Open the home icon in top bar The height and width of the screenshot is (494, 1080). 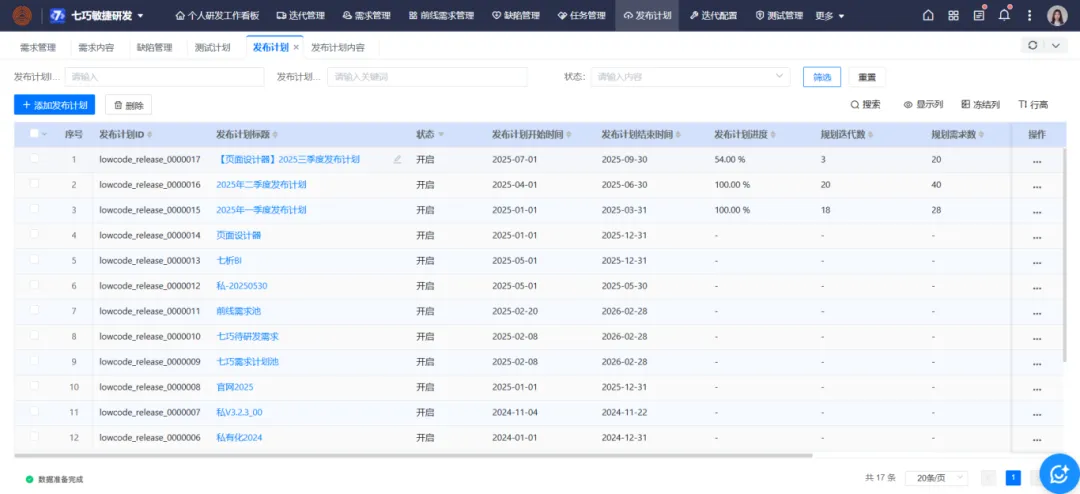pyautogui.click(x=928, y=16)
